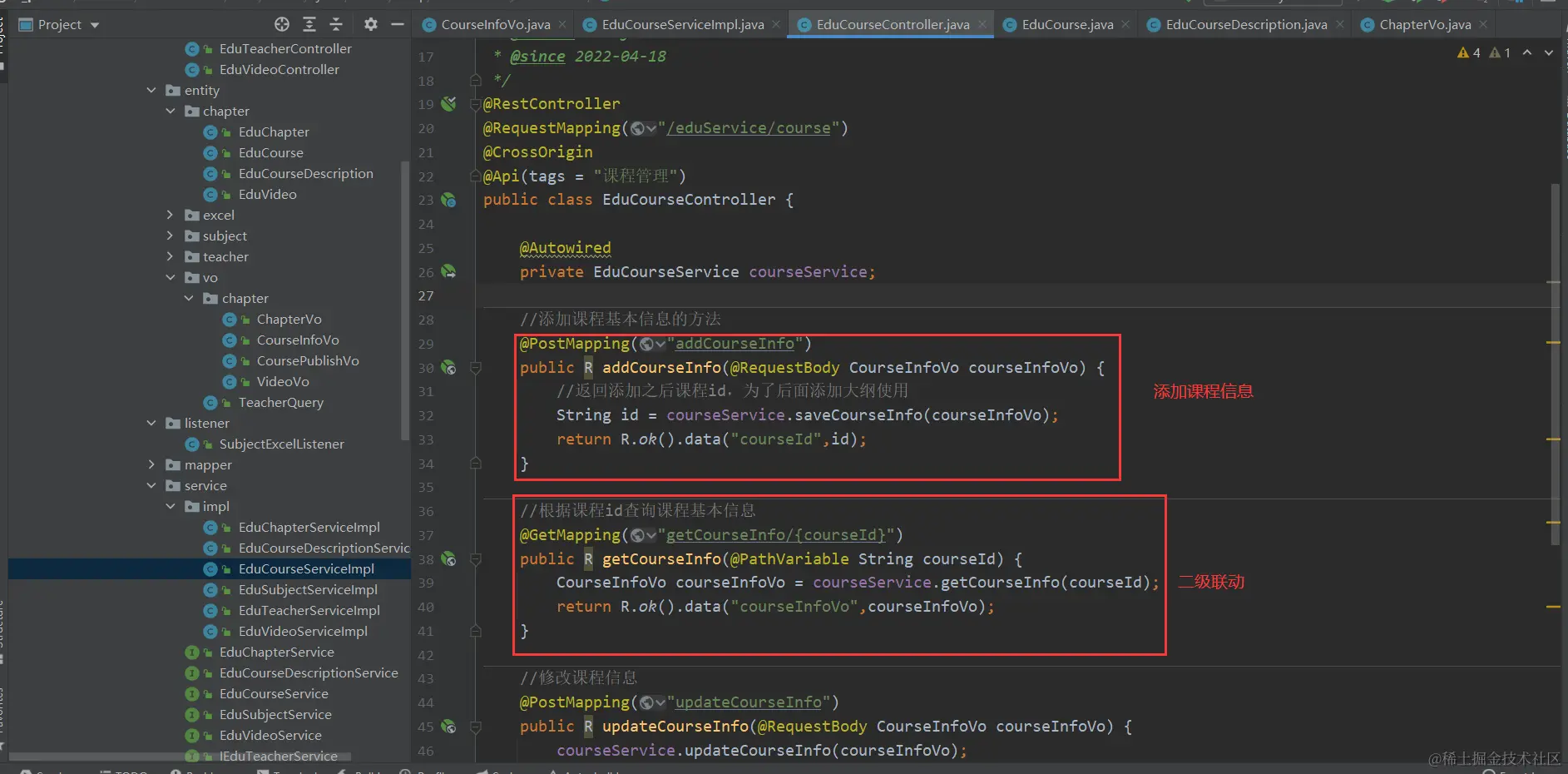Viewport: 1568px width, 774px height.
Task: Go to next highlighted error arrow
Action: tap(1549, 52)
